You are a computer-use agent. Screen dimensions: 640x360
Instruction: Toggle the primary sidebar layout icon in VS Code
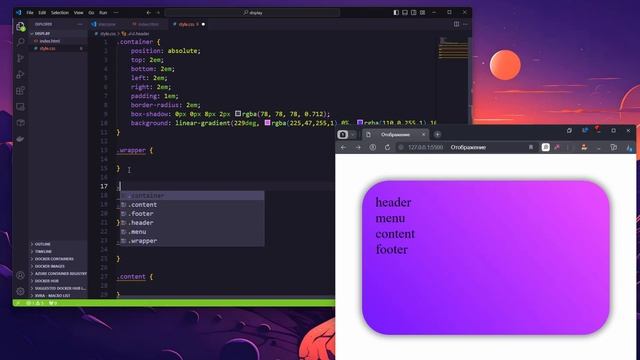coord(396,13)
